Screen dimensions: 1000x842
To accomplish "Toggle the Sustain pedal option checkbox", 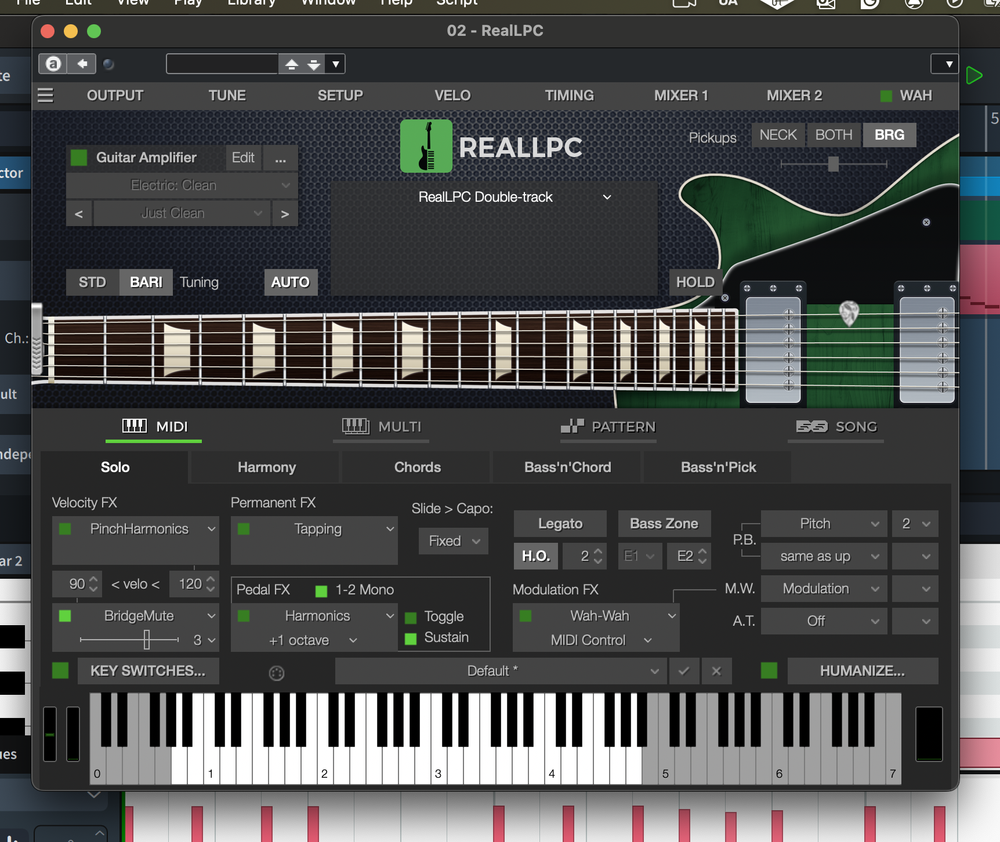I will click(x=411, y=638).
